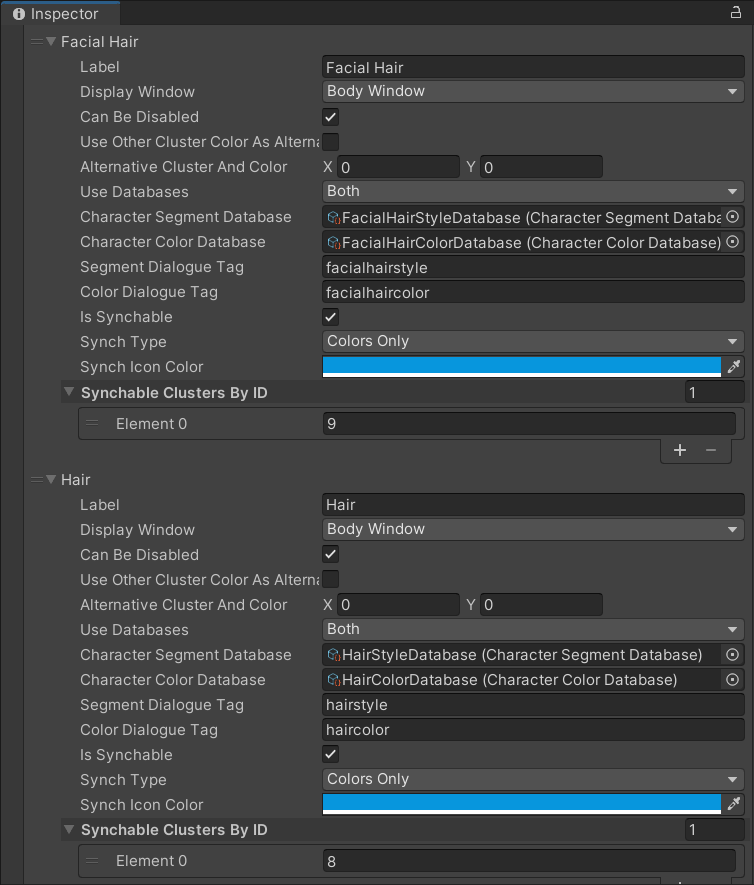Remove element with minus button in Facial Hair list
Screen dimensions: 754x885
click(x=711, y=450)
